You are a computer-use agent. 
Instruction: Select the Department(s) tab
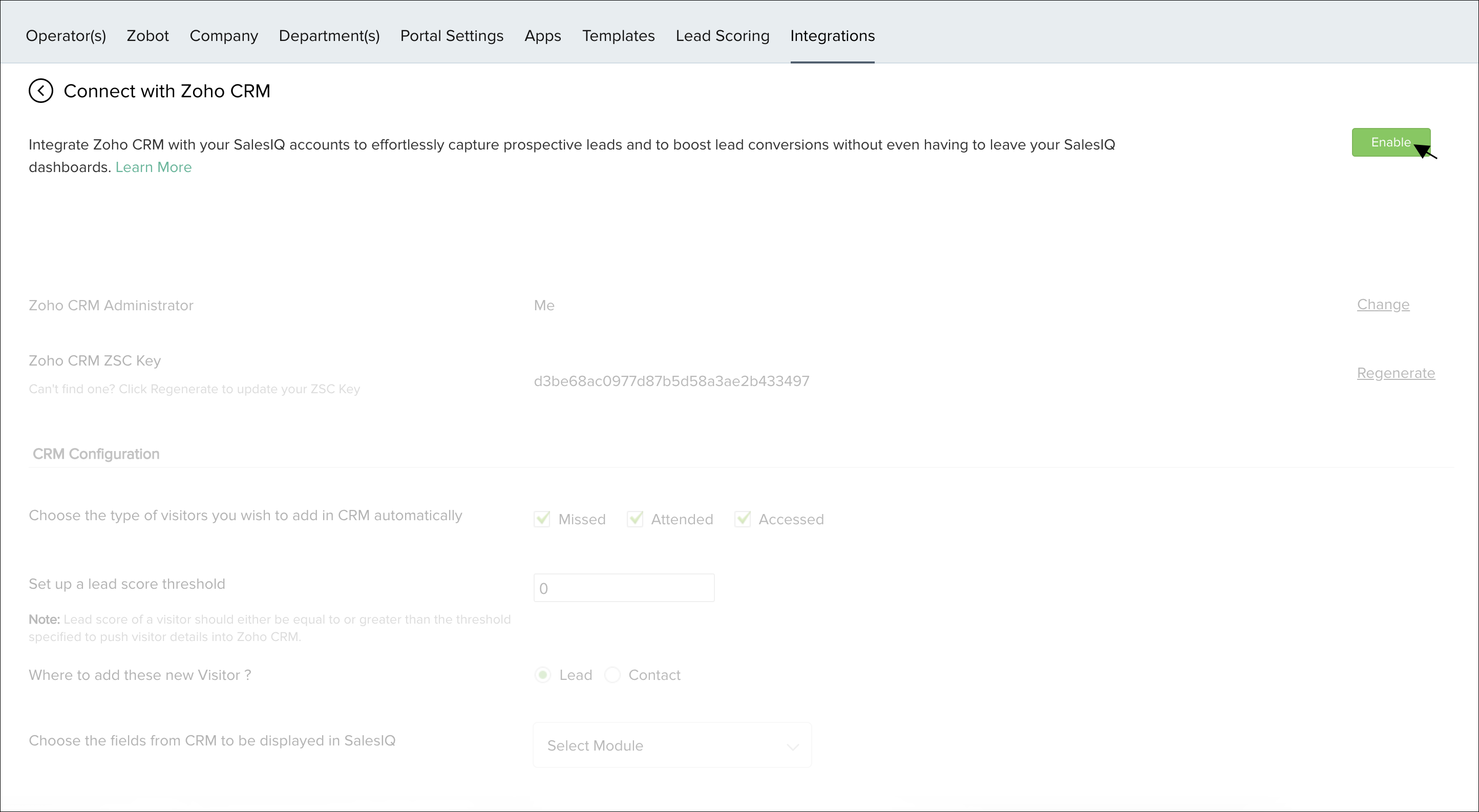pyautogui.click(x=329, y=35)
